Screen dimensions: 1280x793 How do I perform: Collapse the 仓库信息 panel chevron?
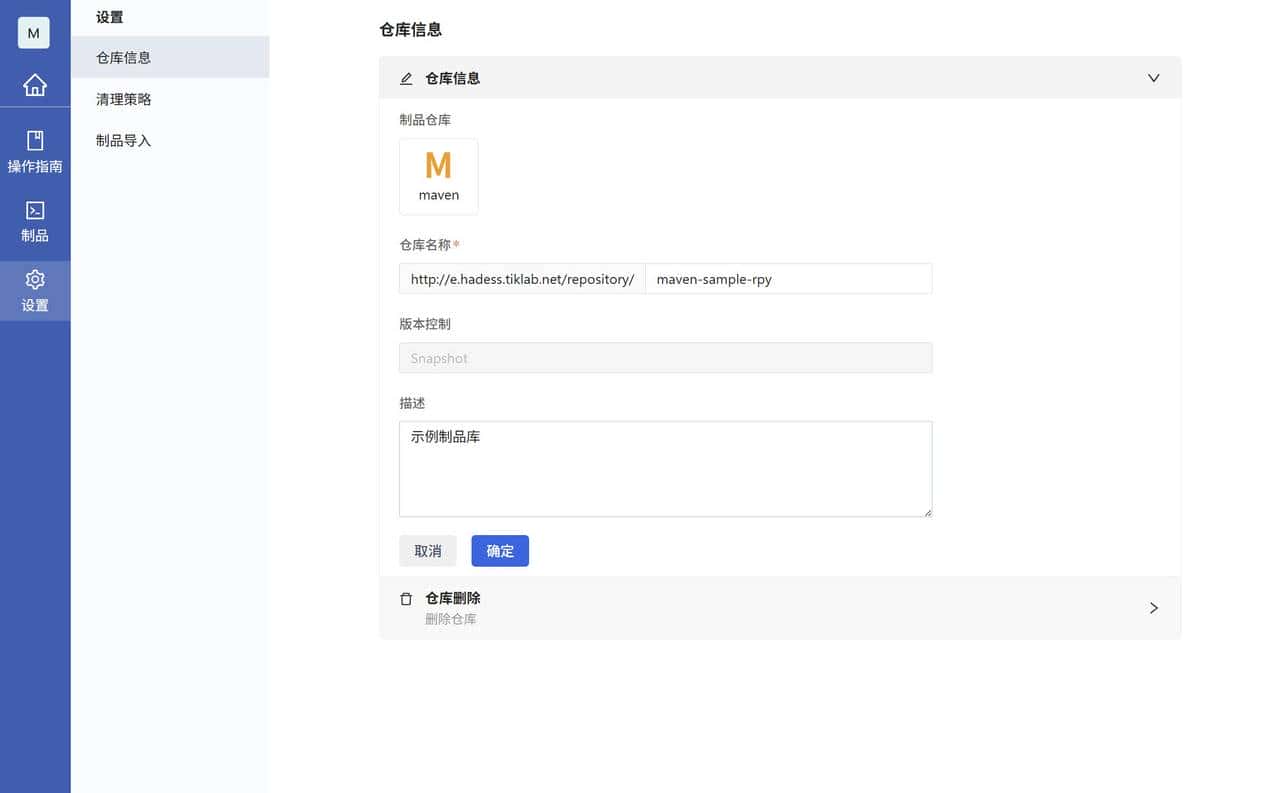pos(1153,78)
